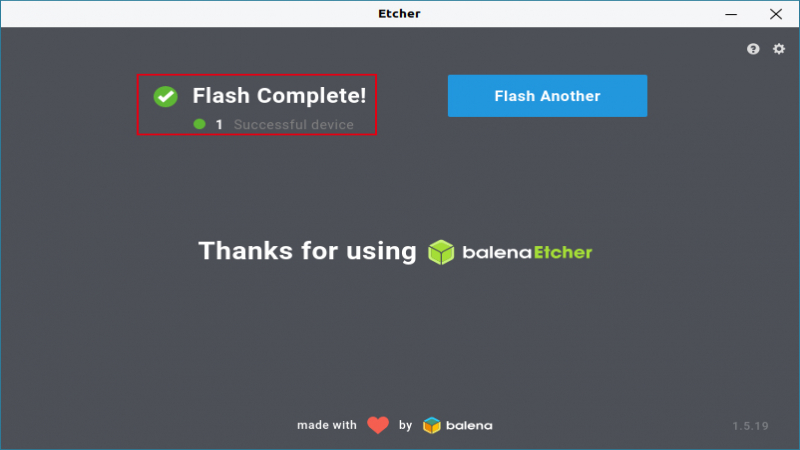Image resolution: width=800 pixels, height=450 pixels.
Task: Minimize the Etcher window
Action: 731,14
